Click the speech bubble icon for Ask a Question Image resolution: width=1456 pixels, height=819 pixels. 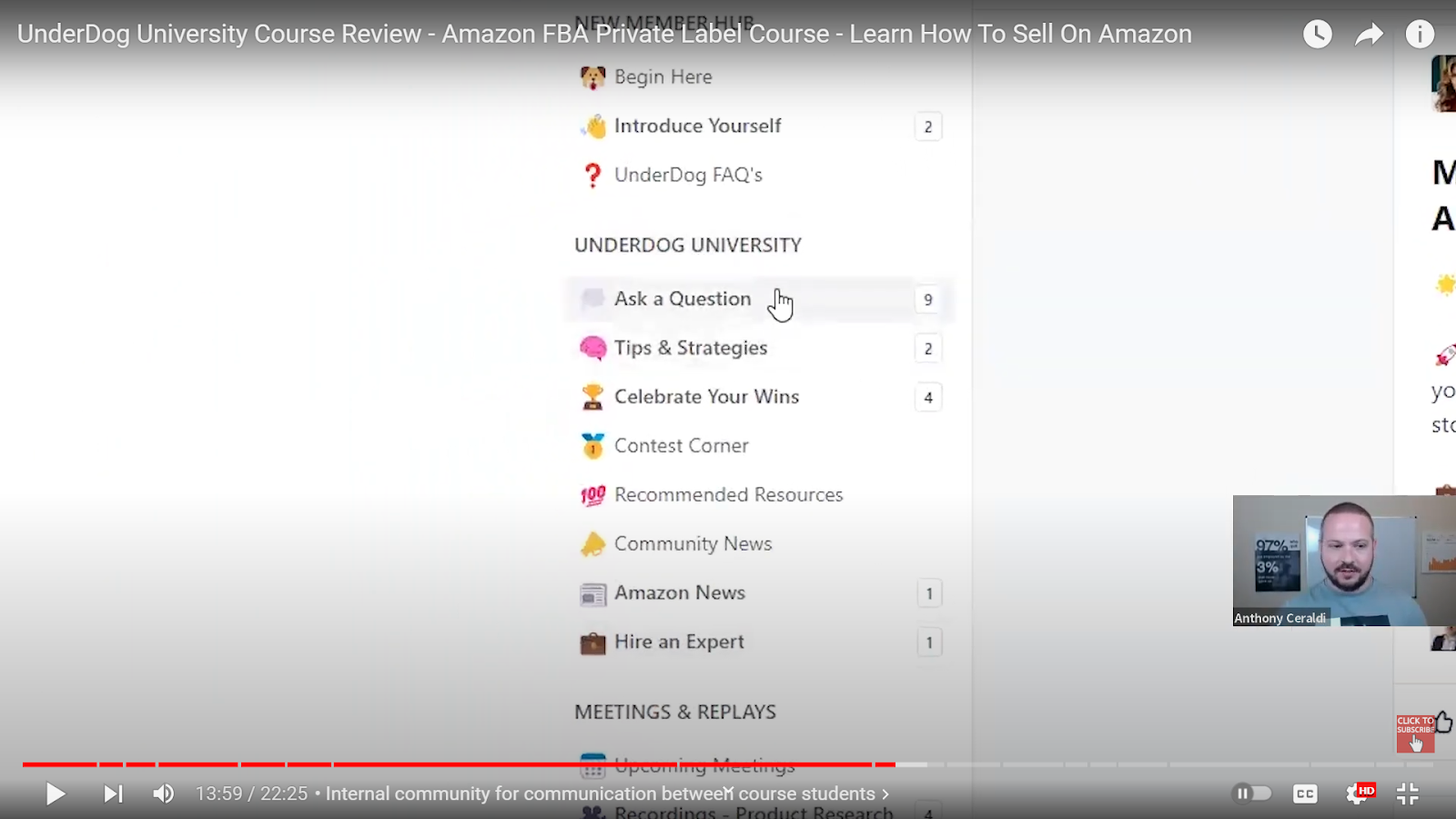point(592,298)
